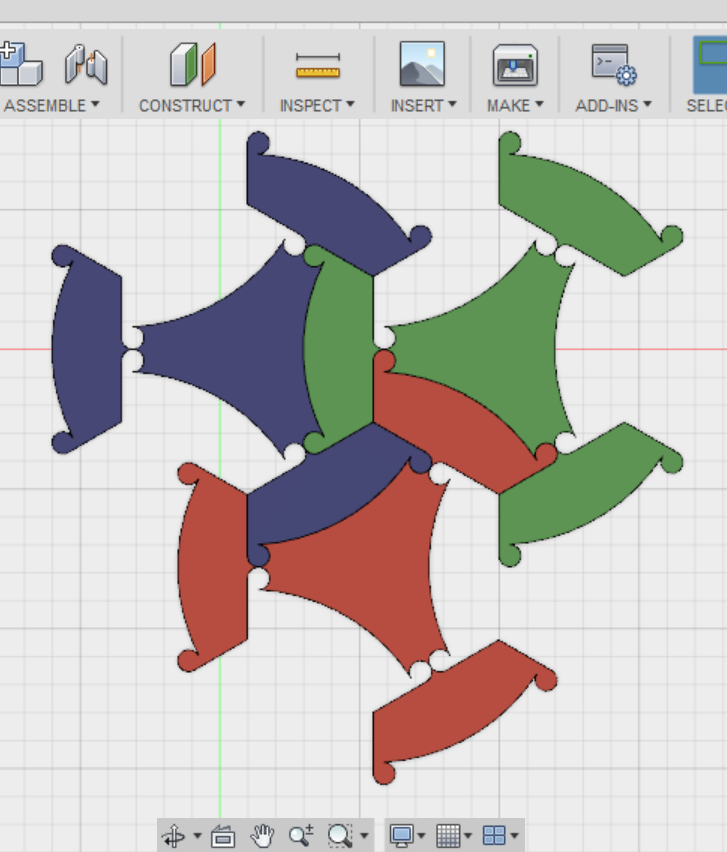This screenshot has height=852, width=727.
Task: Activate the Pan hand tool
Action: pyautogui.click(x=262, y=835)
